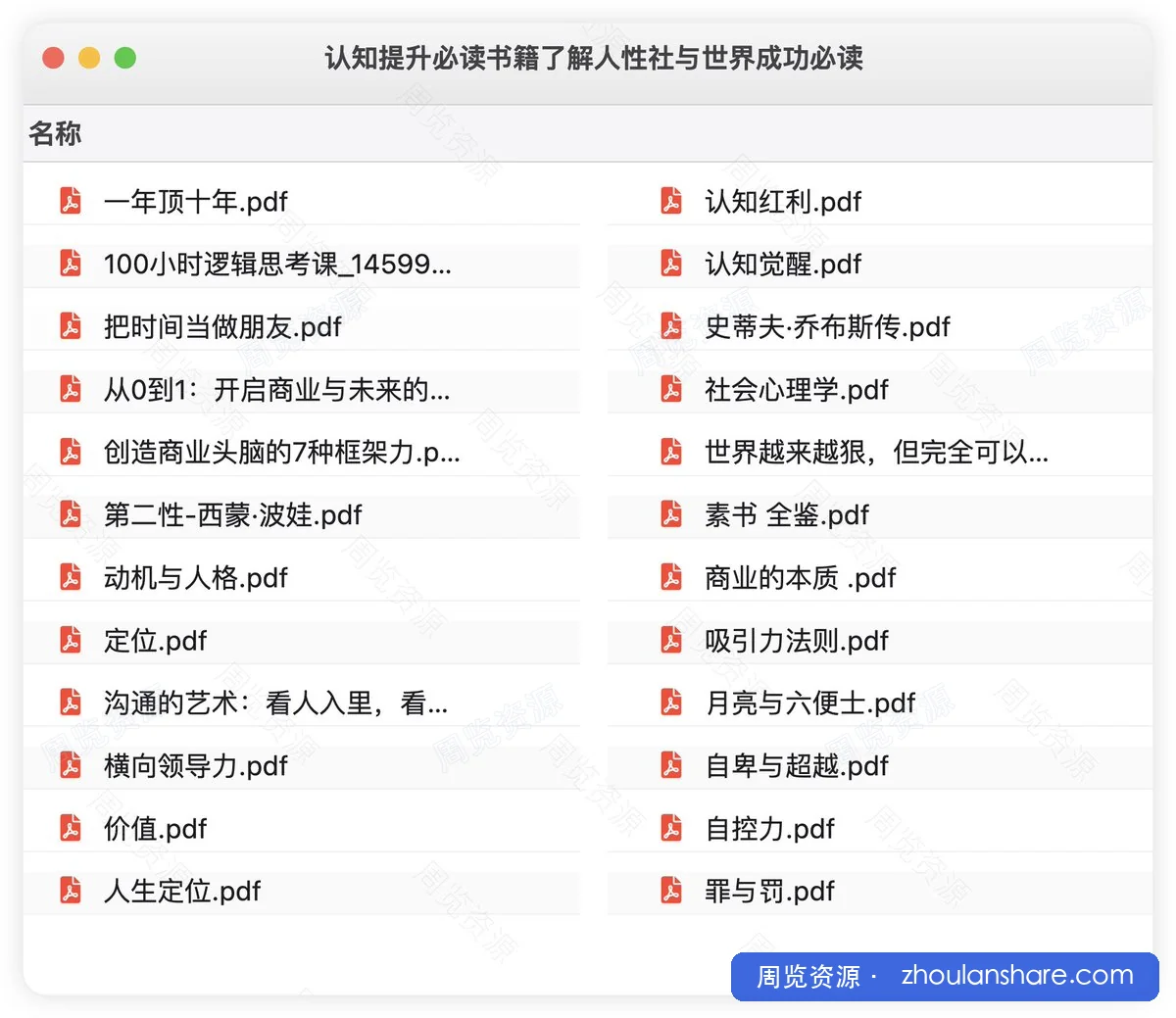
Task: Click PDF icon of 商业的本质 .pdf
Action: 671,577
